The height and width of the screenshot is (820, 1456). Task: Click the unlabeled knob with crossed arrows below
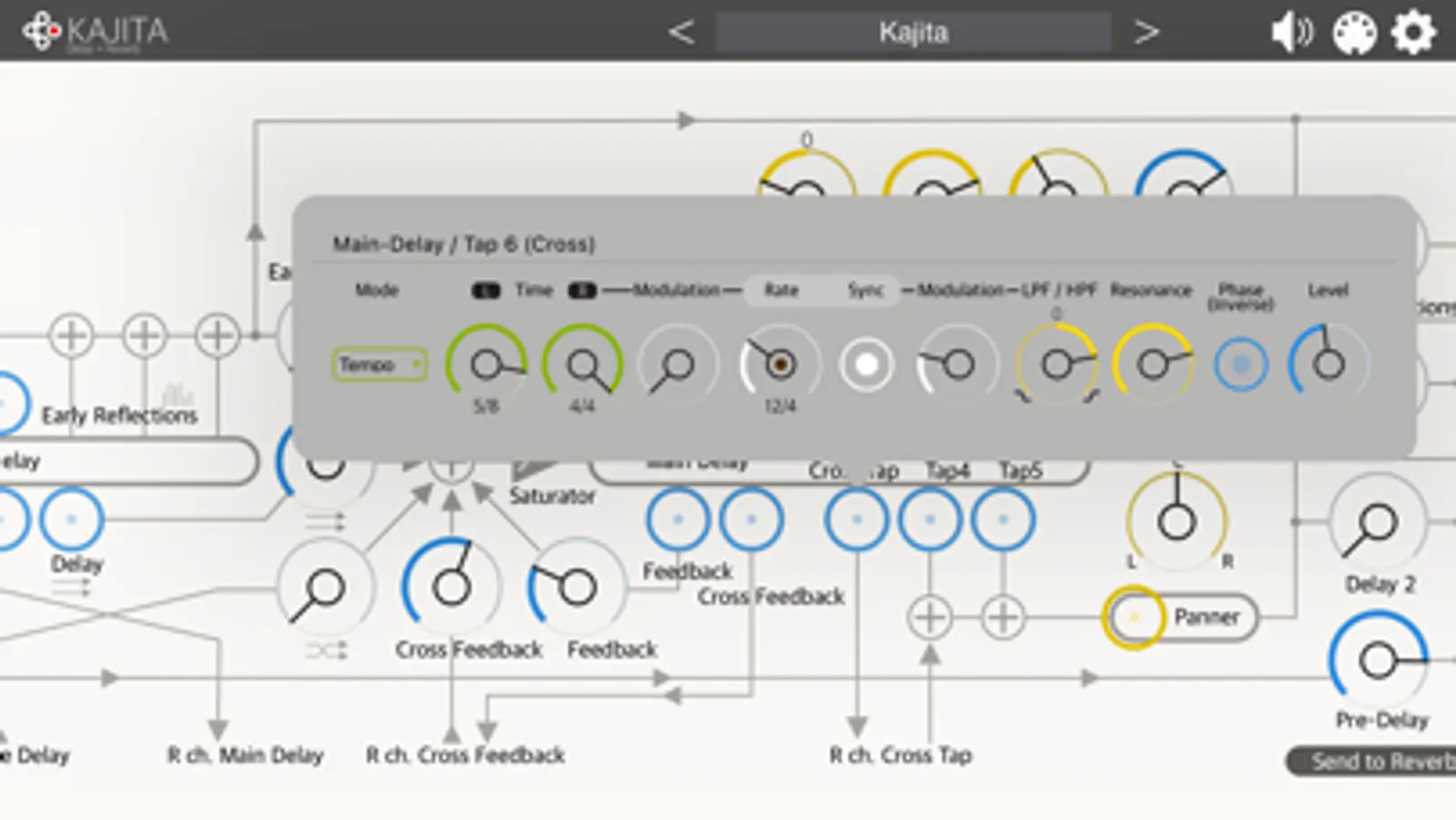pos(325,588)
